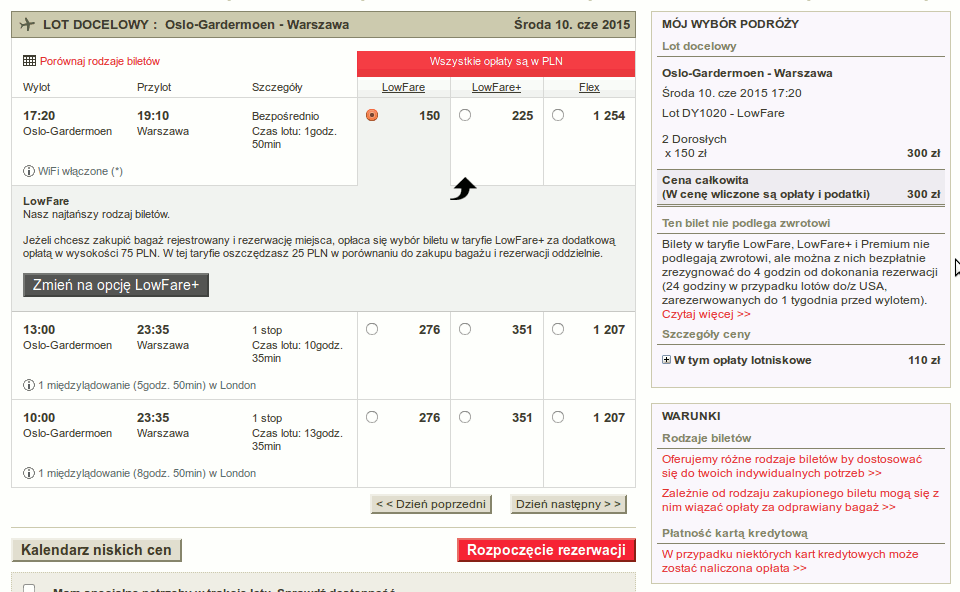Select Flex 1 207 for the 13:00 flight
The height and width of the screenshot is (592, 960).
pyautogui.click(x=558, y=329)
